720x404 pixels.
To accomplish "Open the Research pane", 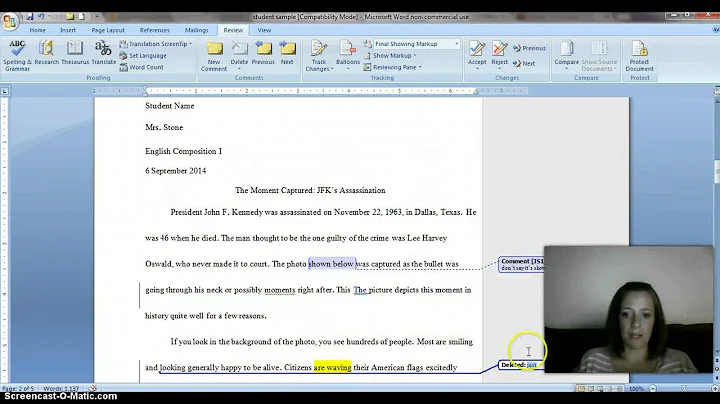I will [46, 53].
